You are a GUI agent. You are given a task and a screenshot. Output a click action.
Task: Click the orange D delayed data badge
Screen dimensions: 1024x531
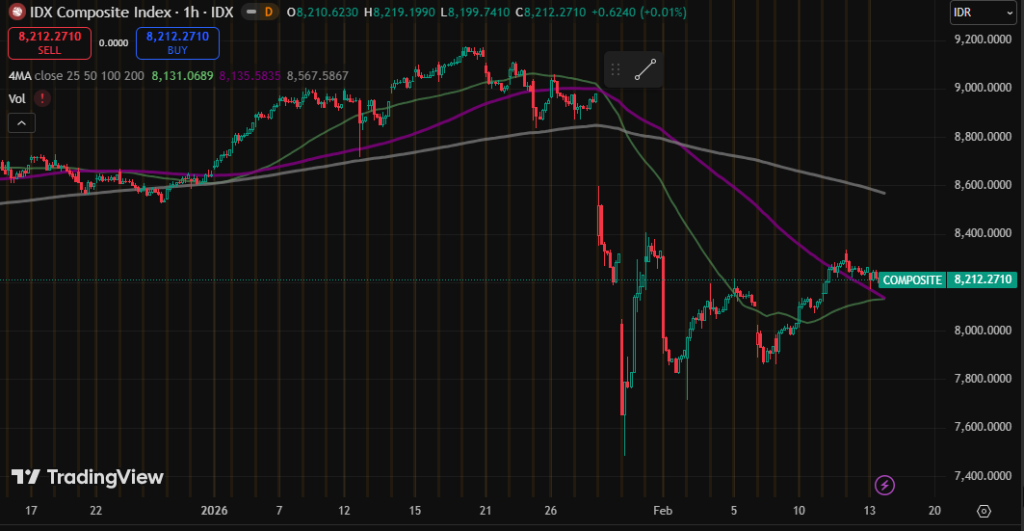pyautogui.click(x=267, y=12)
